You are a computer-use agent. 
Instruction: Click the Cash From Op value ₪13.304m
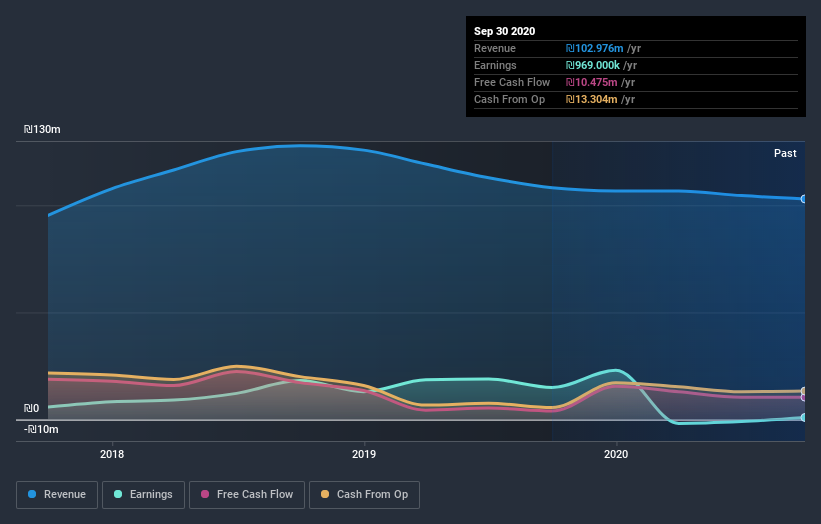pyautogui.click(x=592, y=99)
